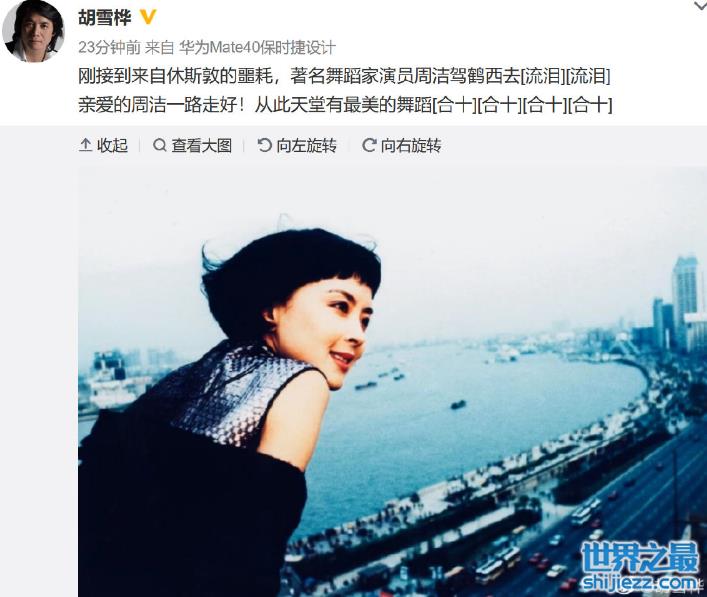Rotate the photo right with 向右旋转
707x597 pixels.
pyautogui.click(x=401, y=146)
